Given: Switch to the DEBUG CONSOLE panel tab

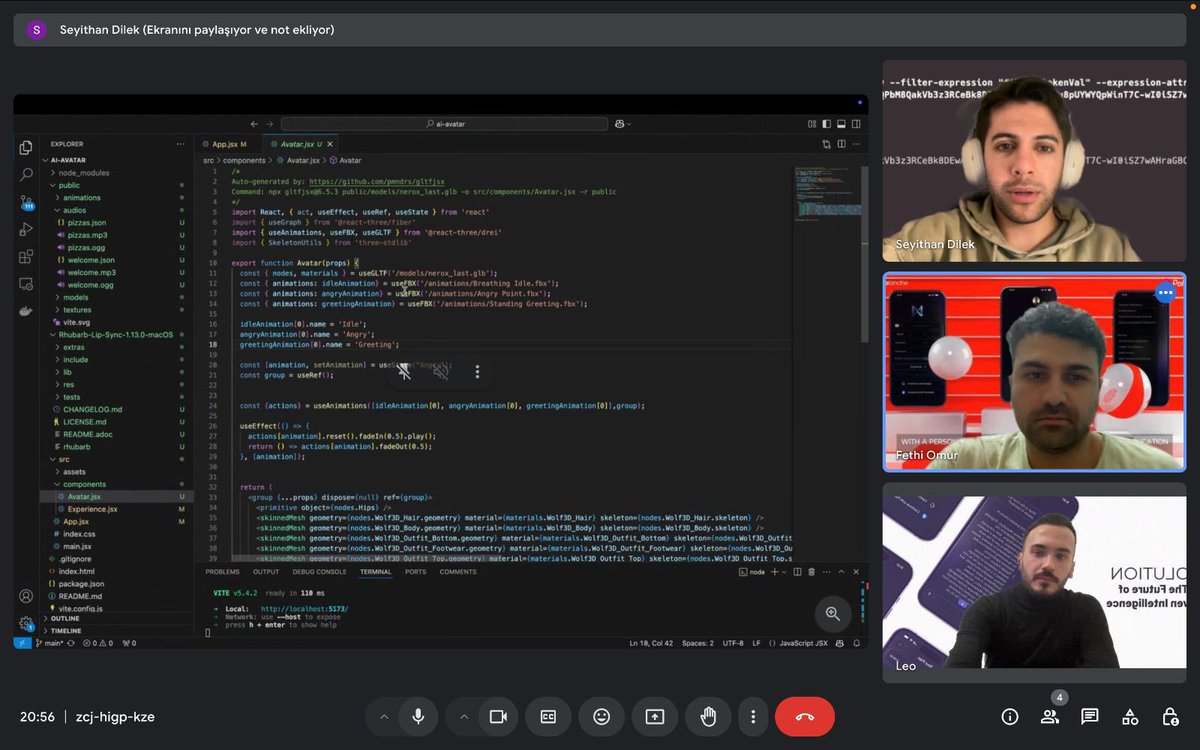Looking at the screenshot, I should point(319,572).
